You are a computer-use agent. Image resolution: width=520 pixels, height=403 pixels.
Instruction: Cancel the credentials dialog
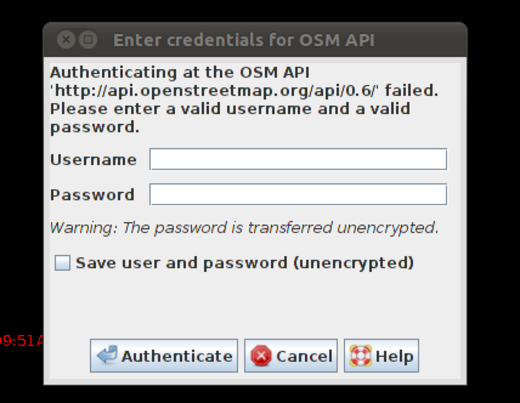[x=291, y=356]
